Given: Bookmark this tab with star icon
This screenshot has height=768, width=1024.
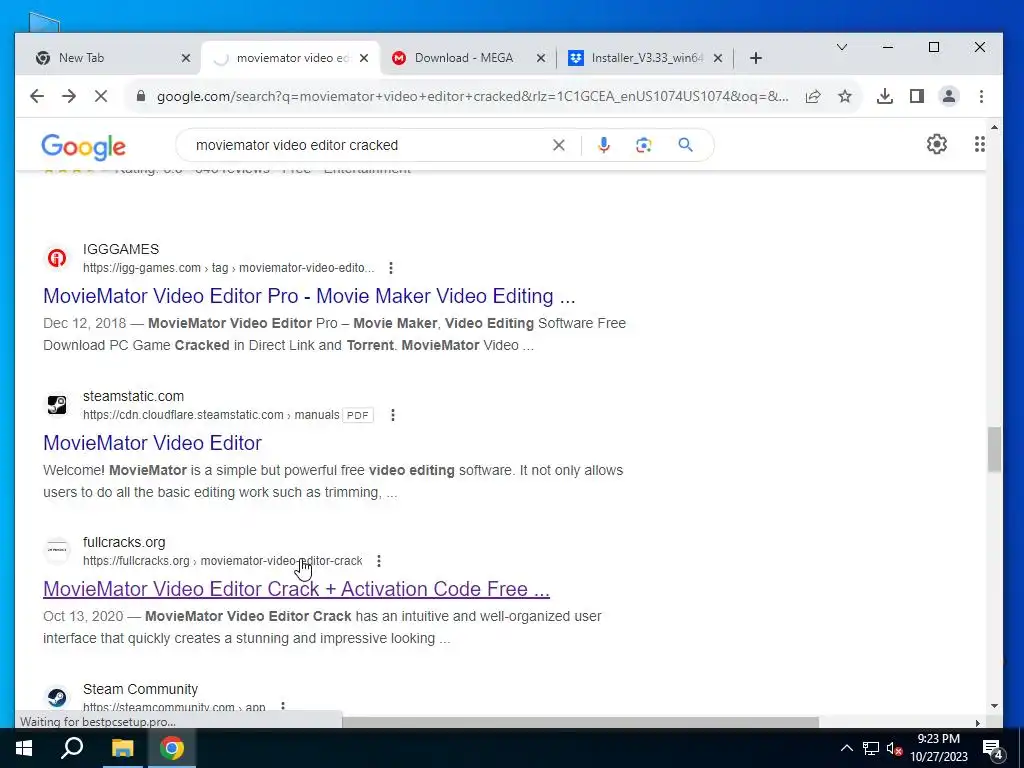Looking at the screenshot, I should [844, 97].
